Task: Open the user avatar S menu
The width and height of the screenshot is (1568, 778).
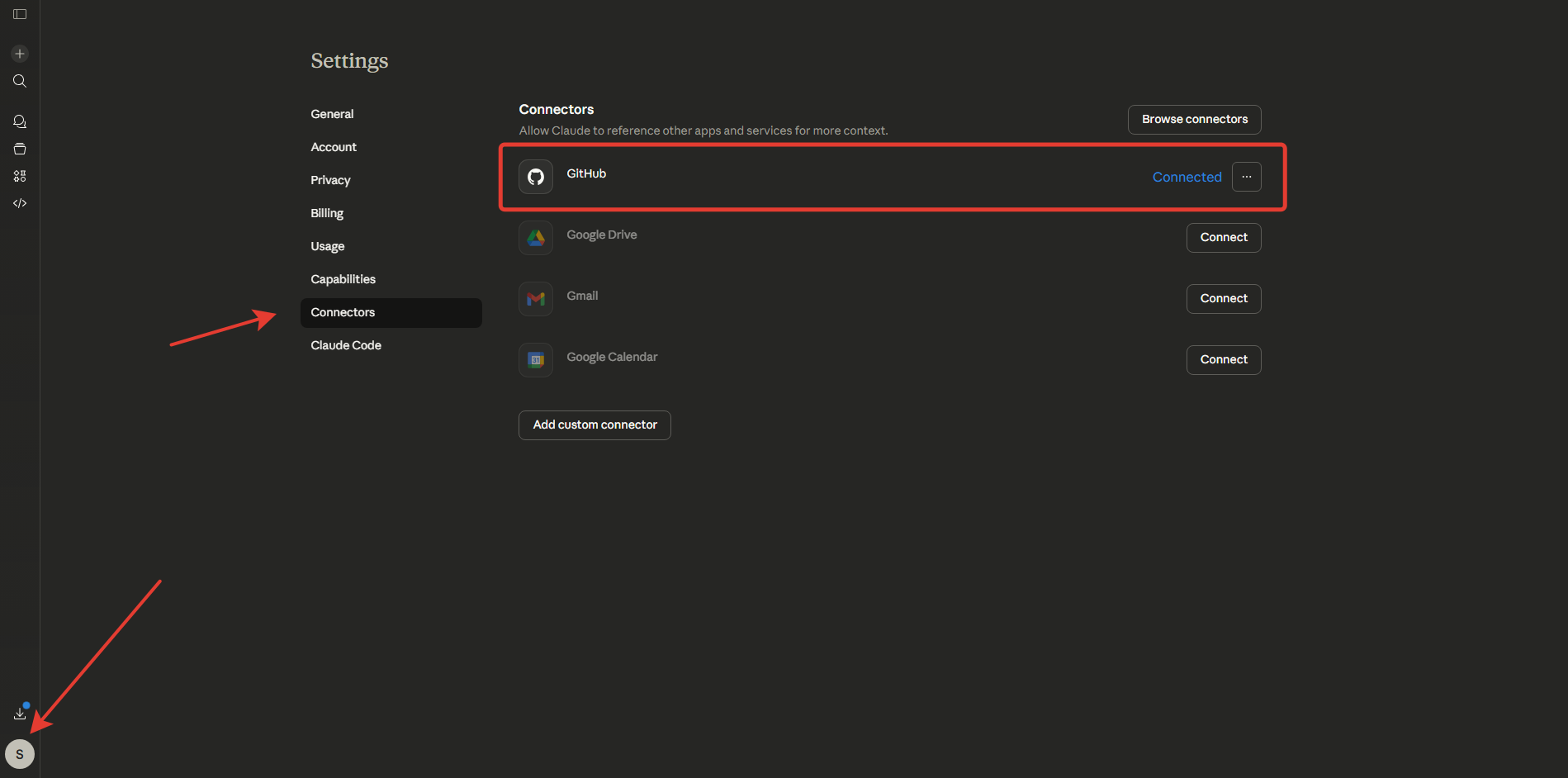Action: pyautogui.click(x=20, y=754)
